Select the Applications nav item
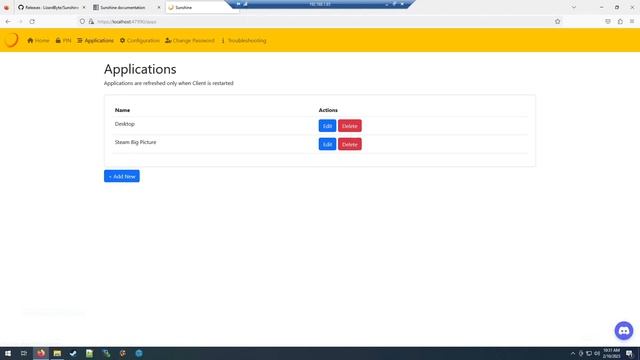The height and width of the screenshot is (360, 640). point(95,40)
